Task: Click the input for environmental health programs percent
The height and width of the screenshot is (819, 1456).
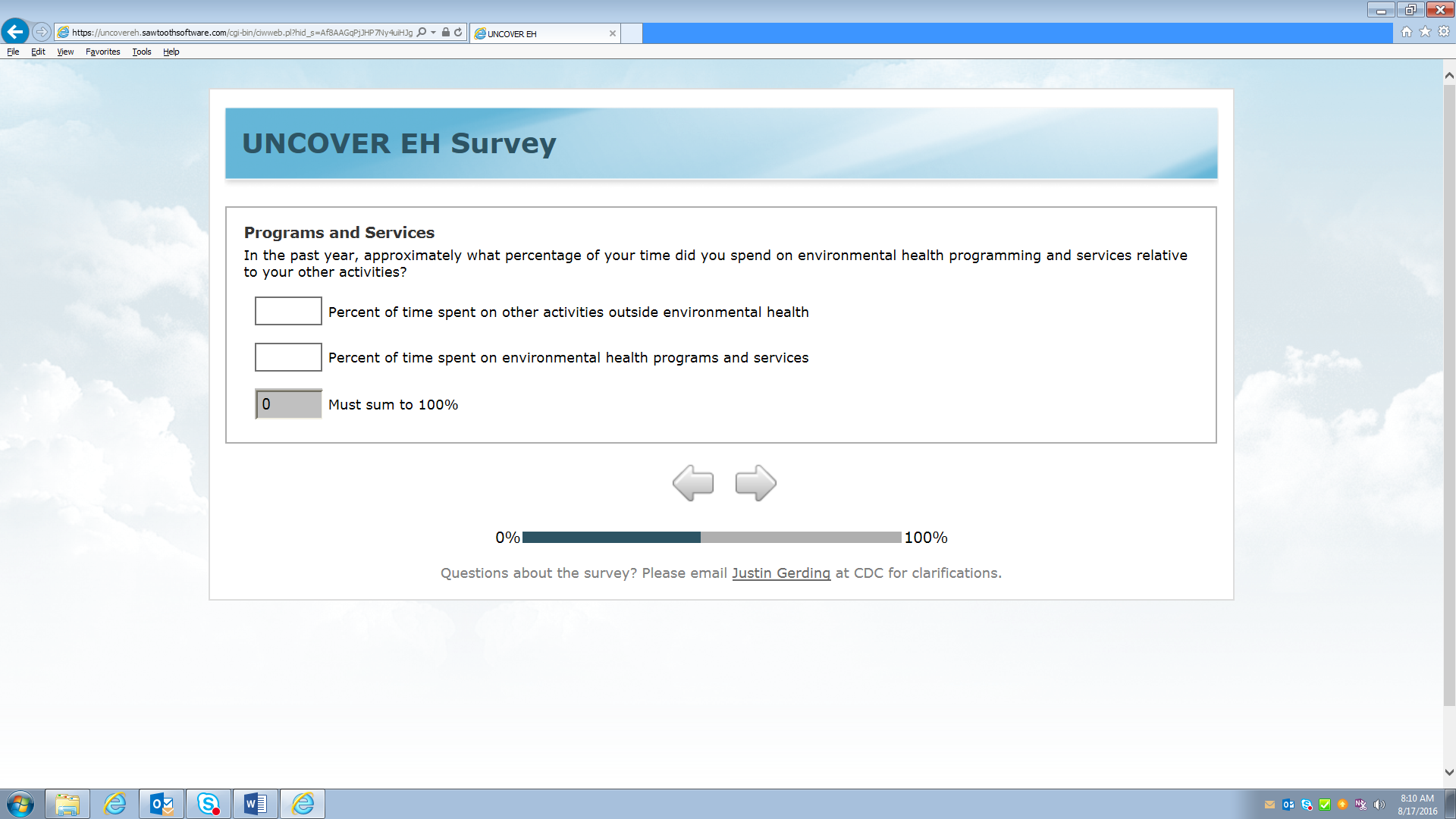Action: pos(288,357)
